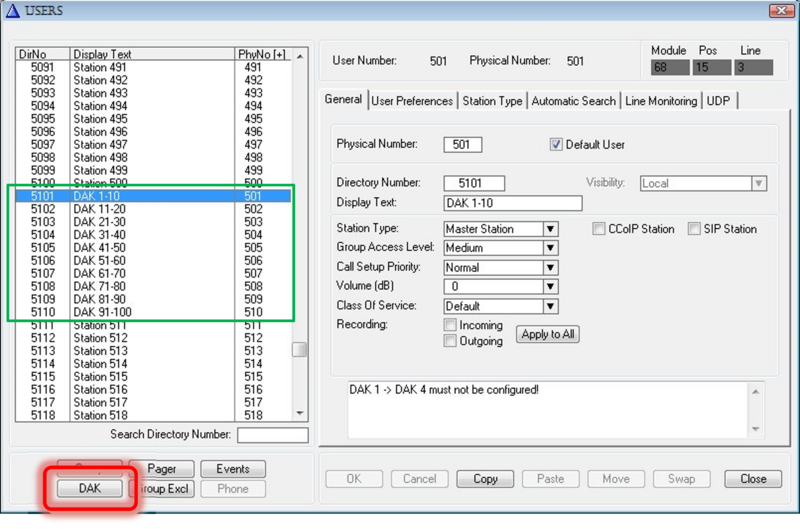Screen dimensions: 800x529
Task: Select the row DAK 21-30
Action: pyautogui.click(x=153, y=222)
